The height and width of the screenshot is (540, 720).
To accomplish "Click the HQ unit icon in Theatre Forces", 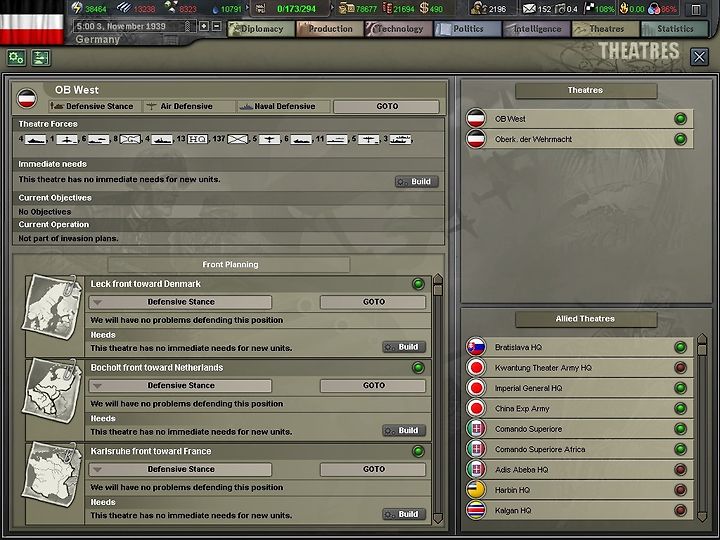I will pyautogui.click(x=197, y=139).
